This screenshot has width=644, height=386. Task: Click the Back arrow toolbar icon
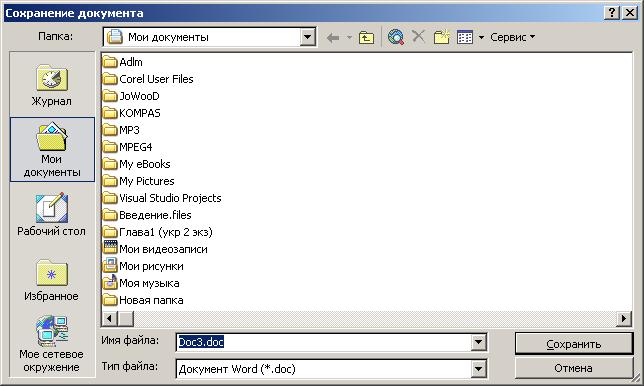point(333,38)
